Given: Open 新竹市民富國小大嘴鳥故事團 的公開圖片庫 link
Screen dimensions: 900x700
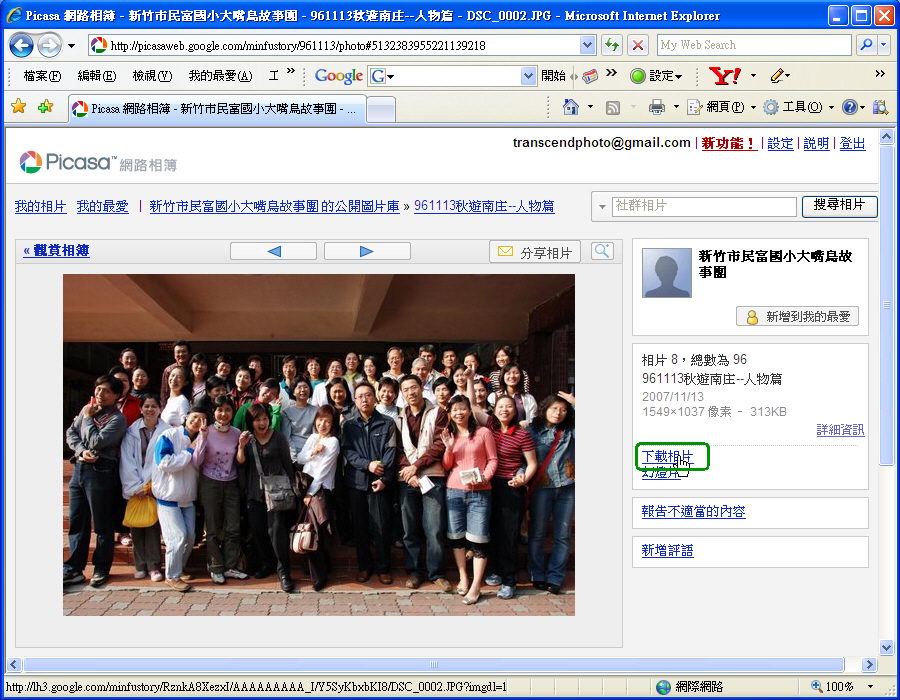Looking at the screenshot, I should pos(274,207).
